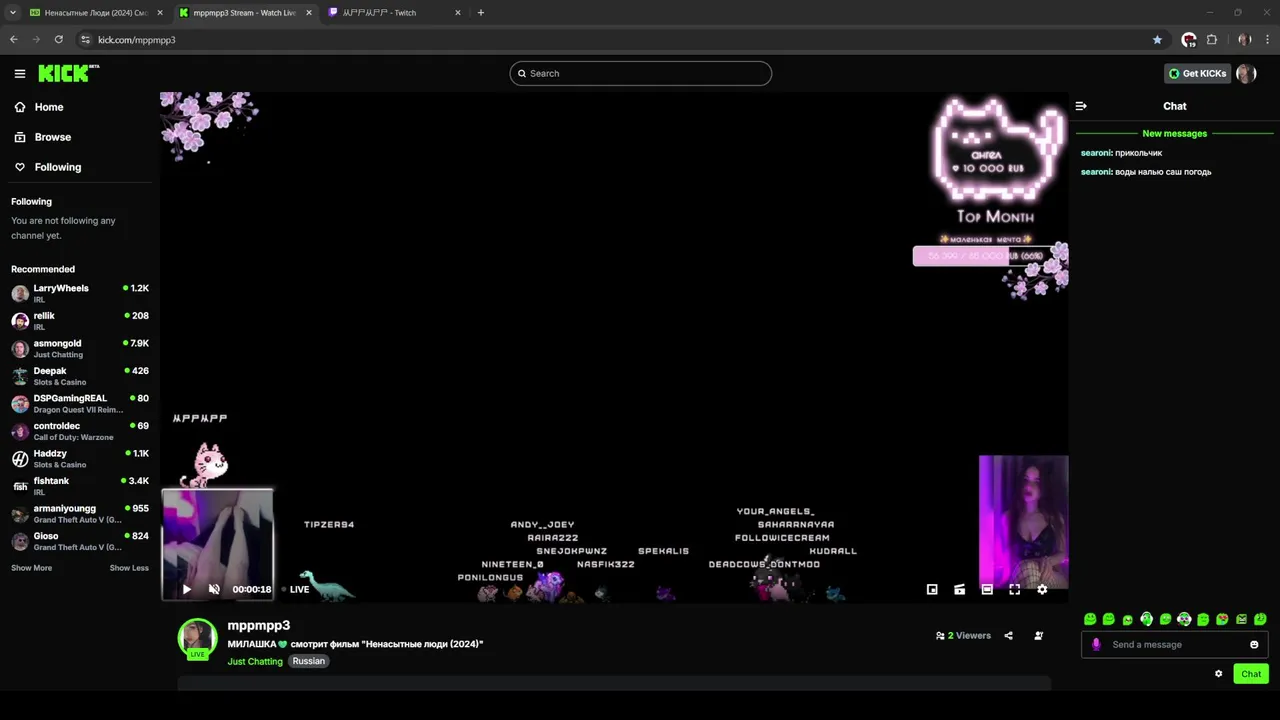Image resolution: width=1280 pixels, height=720 pixels.
Task: Reload the page
Action: tap(59, 40)
